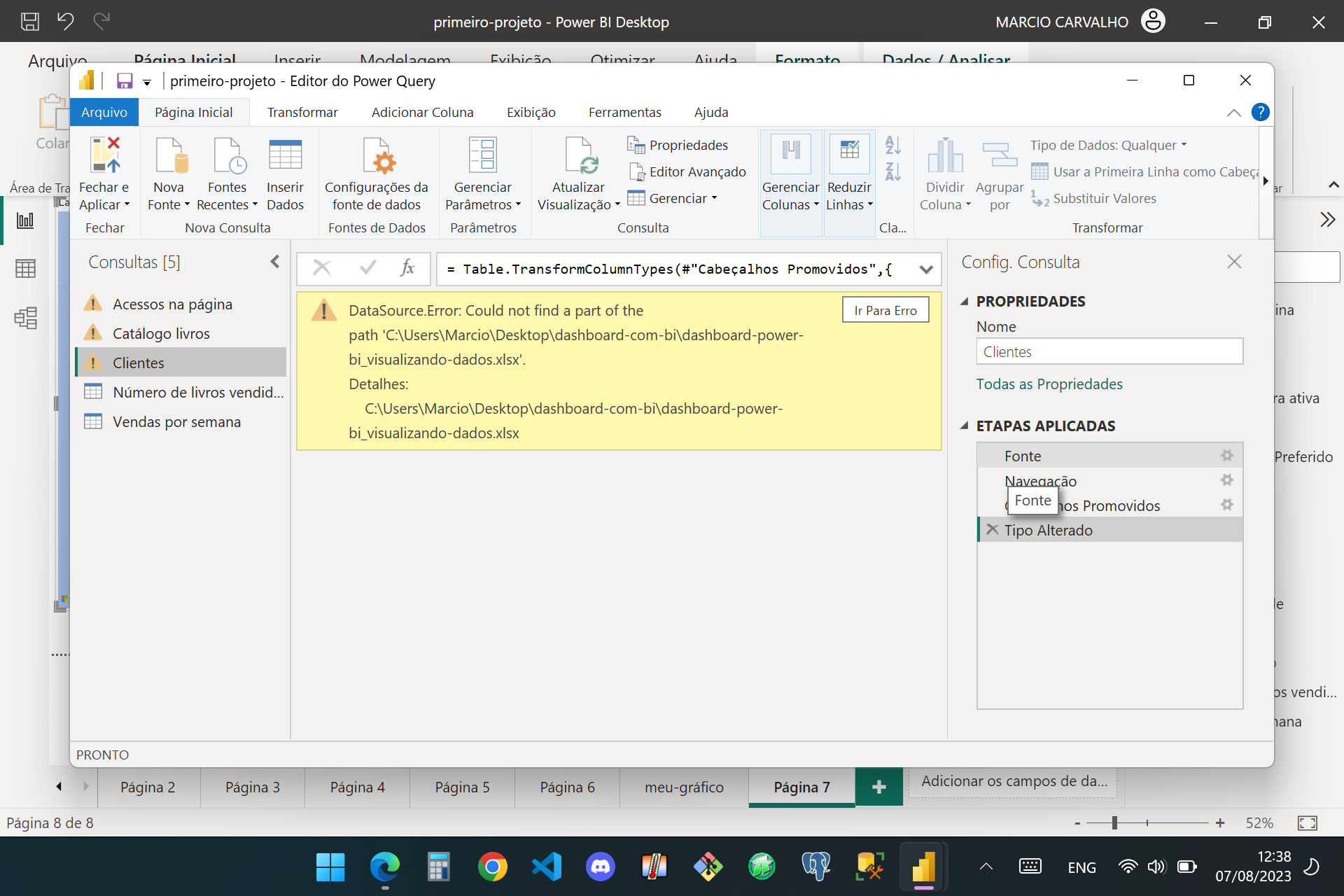Click Ir Para Erro button
Screen dimensions: 1344x896
pyautogui.click(x=885, y=310)
